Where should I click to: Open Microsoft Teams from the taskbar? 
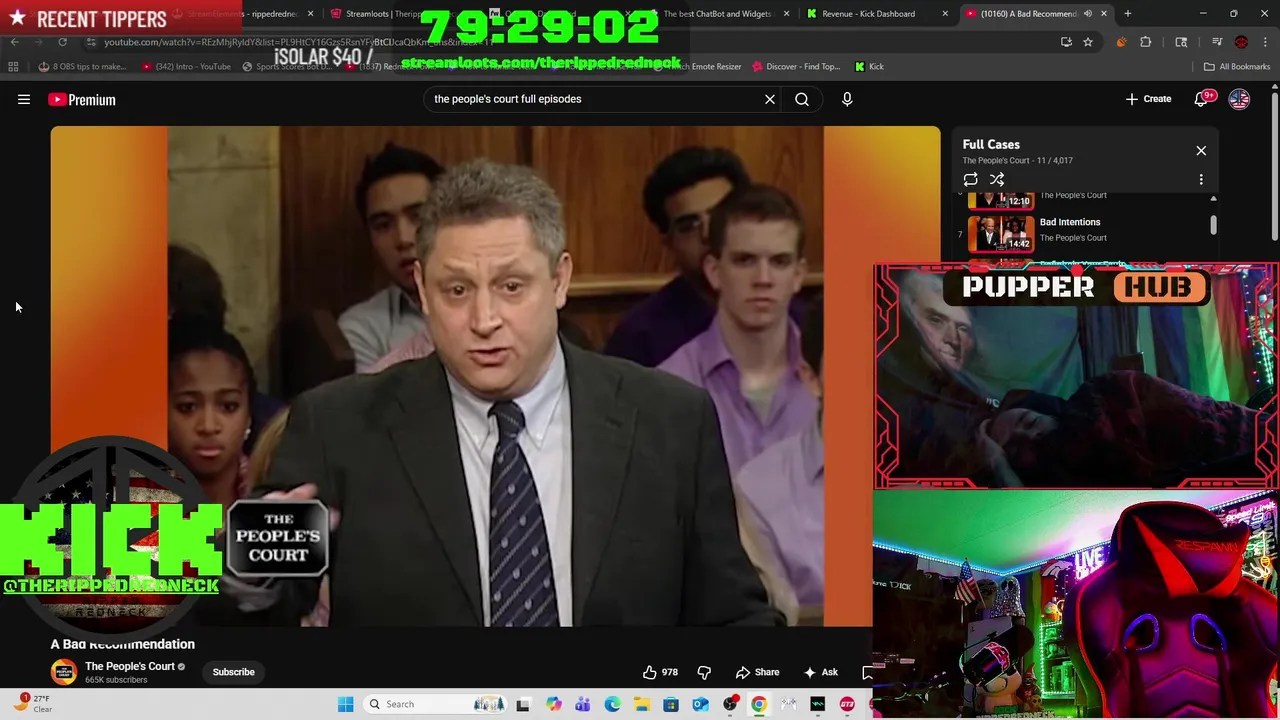click(x=583, y=704)
